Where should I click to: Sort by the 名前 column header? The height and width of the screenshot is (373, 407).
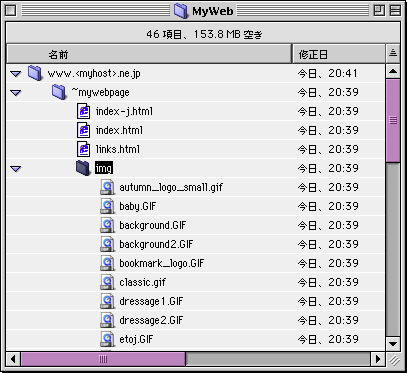[149, 54]
